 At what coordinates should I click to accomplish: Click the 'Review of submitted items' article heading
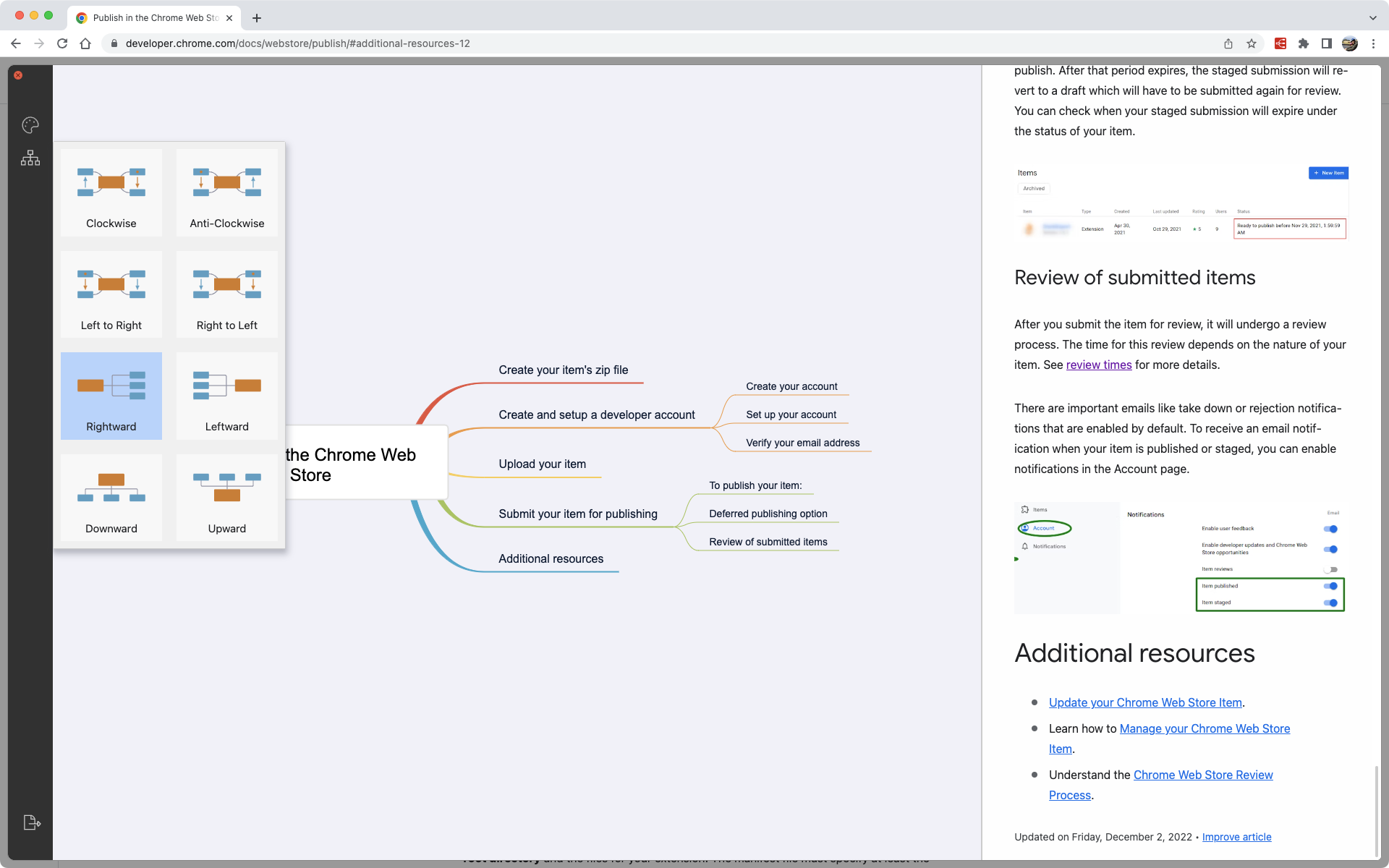click(1134, 278)
